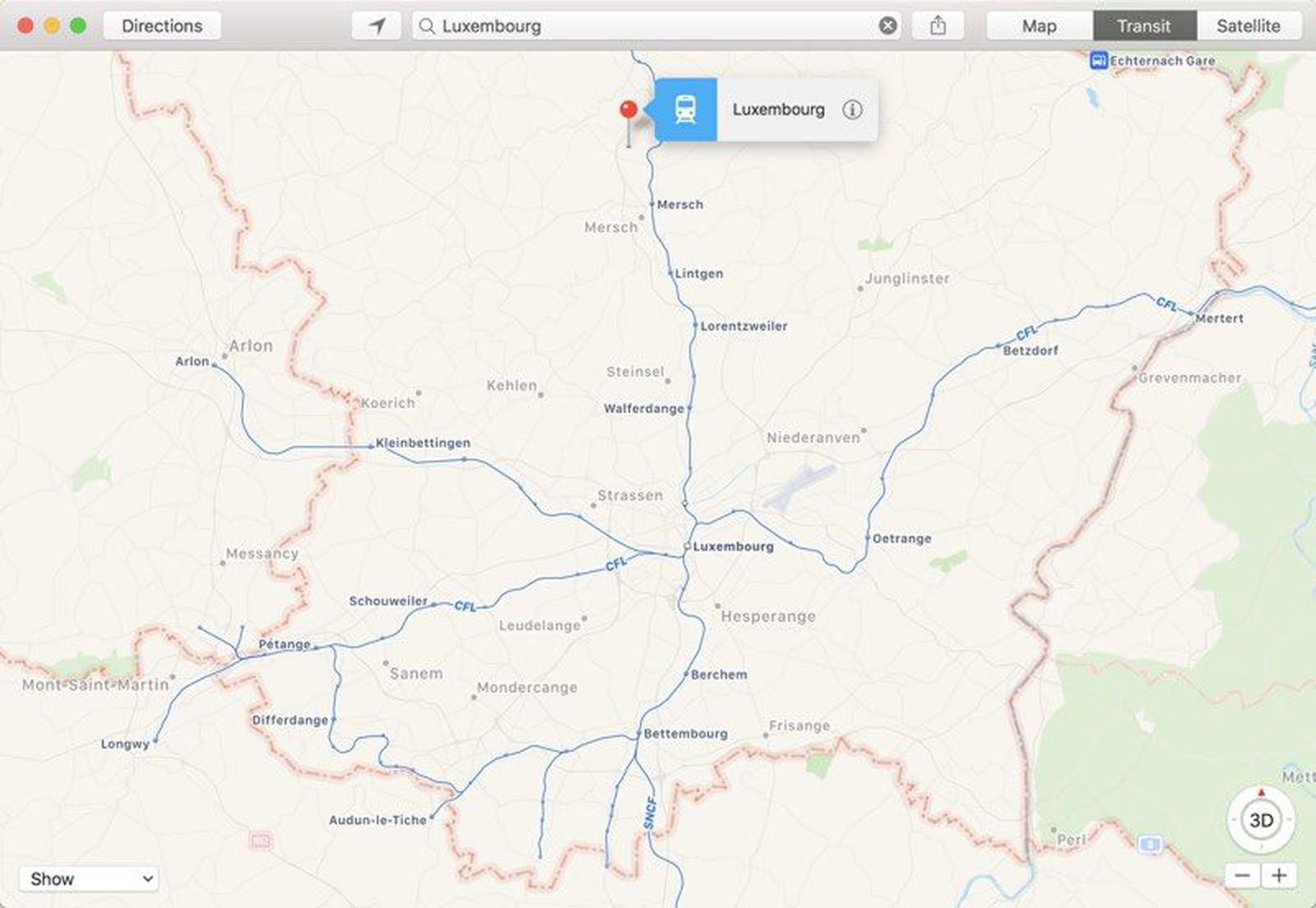Click the share icon in the toolbar
1316x908 pixels.
point(937,25)
